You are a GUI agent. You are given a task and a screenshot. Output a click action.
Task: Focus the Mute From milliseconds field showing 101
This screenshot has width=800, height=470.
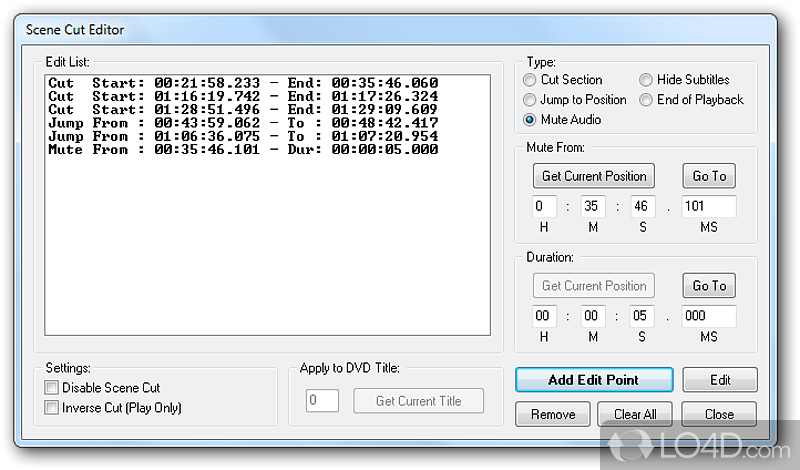click(x=709, y=207)
